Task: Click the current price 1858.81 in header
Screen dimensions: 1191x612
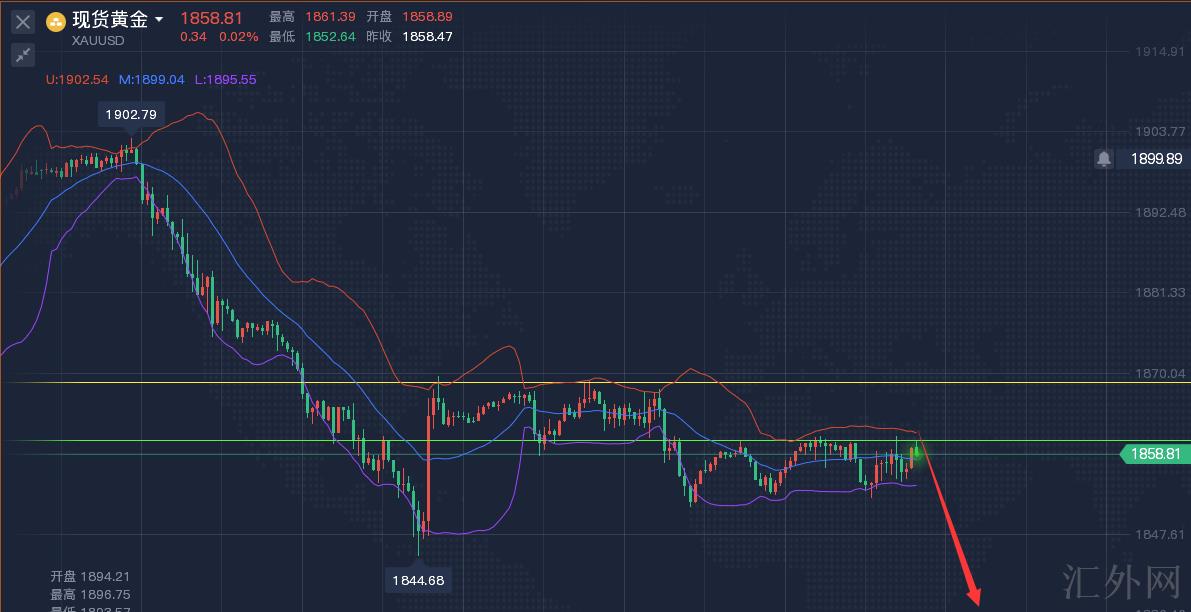Action: point(211,18)
